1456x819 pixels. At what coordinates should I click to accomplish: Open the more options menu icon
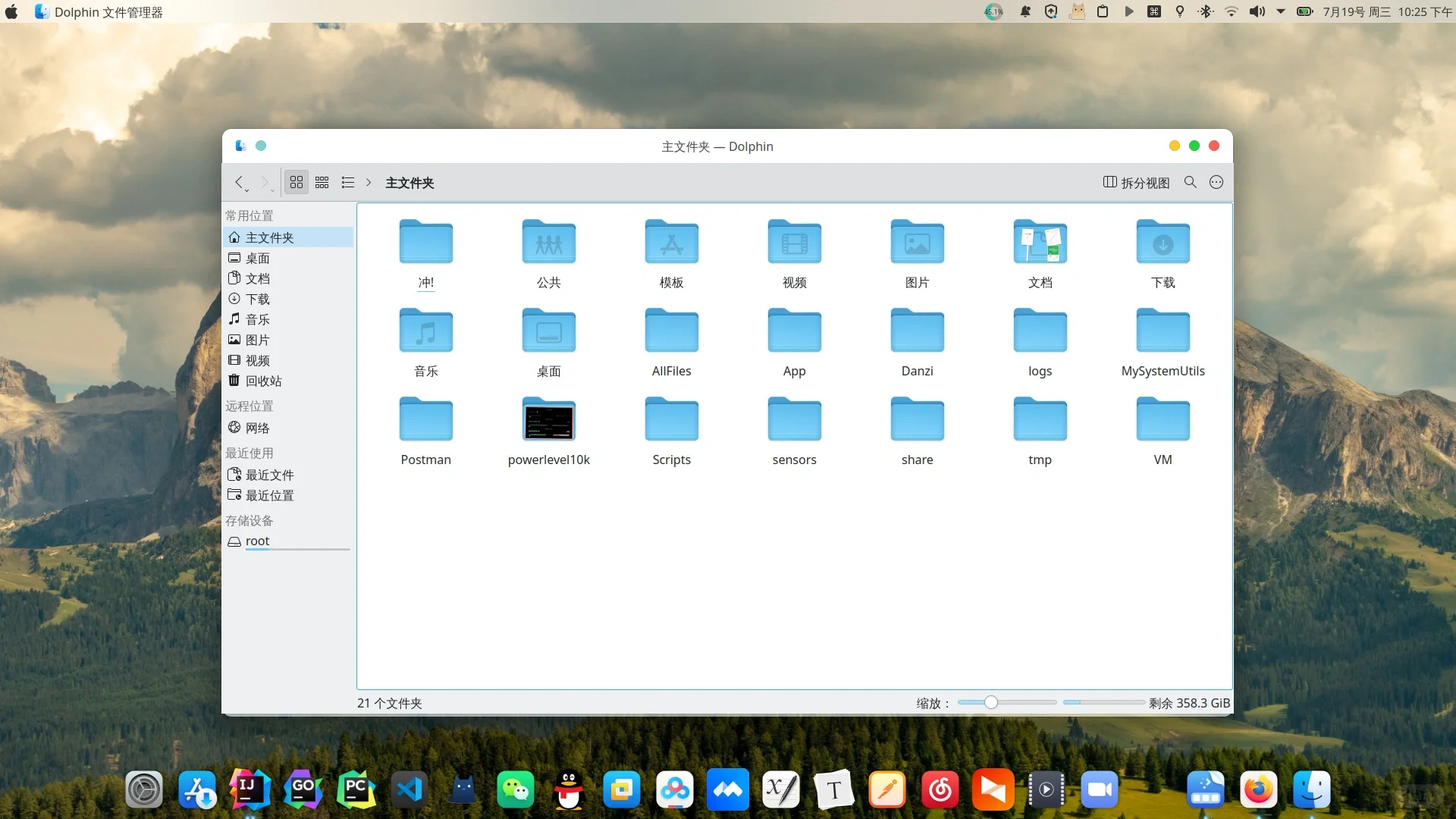click(1216, 182)
